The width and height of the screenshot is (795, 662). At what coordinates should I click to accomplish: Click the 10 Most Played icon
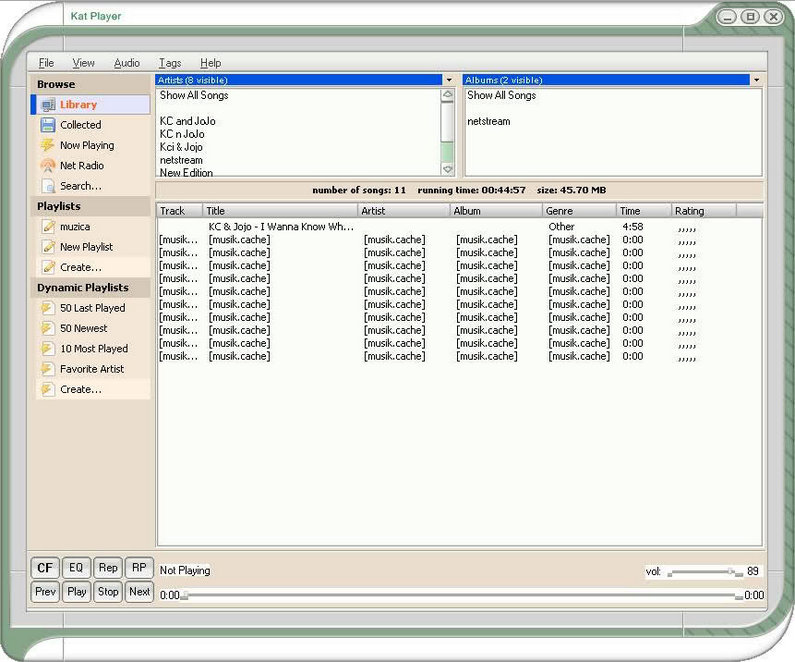pos(47,349)
